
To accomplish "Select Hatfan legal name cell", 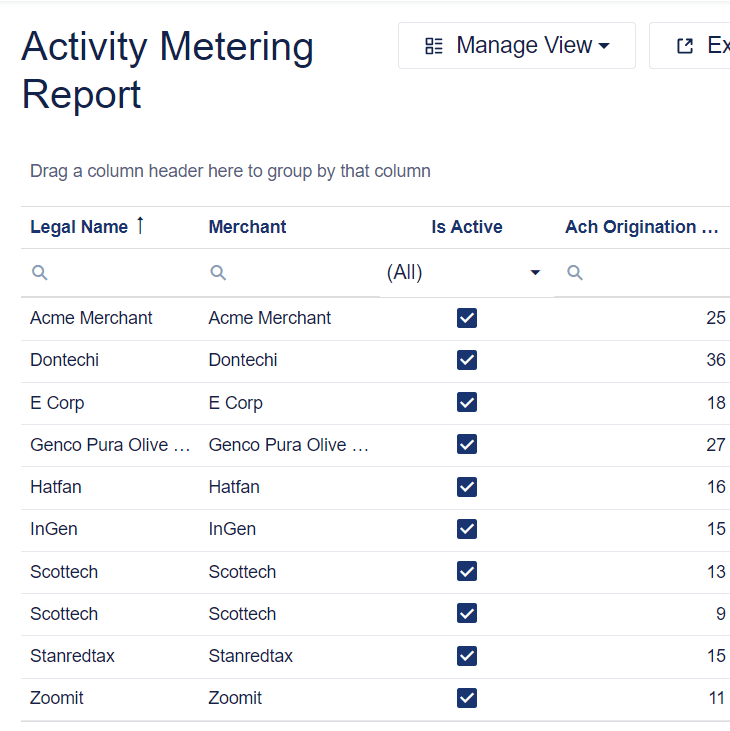I will click(x=56, y=487).
